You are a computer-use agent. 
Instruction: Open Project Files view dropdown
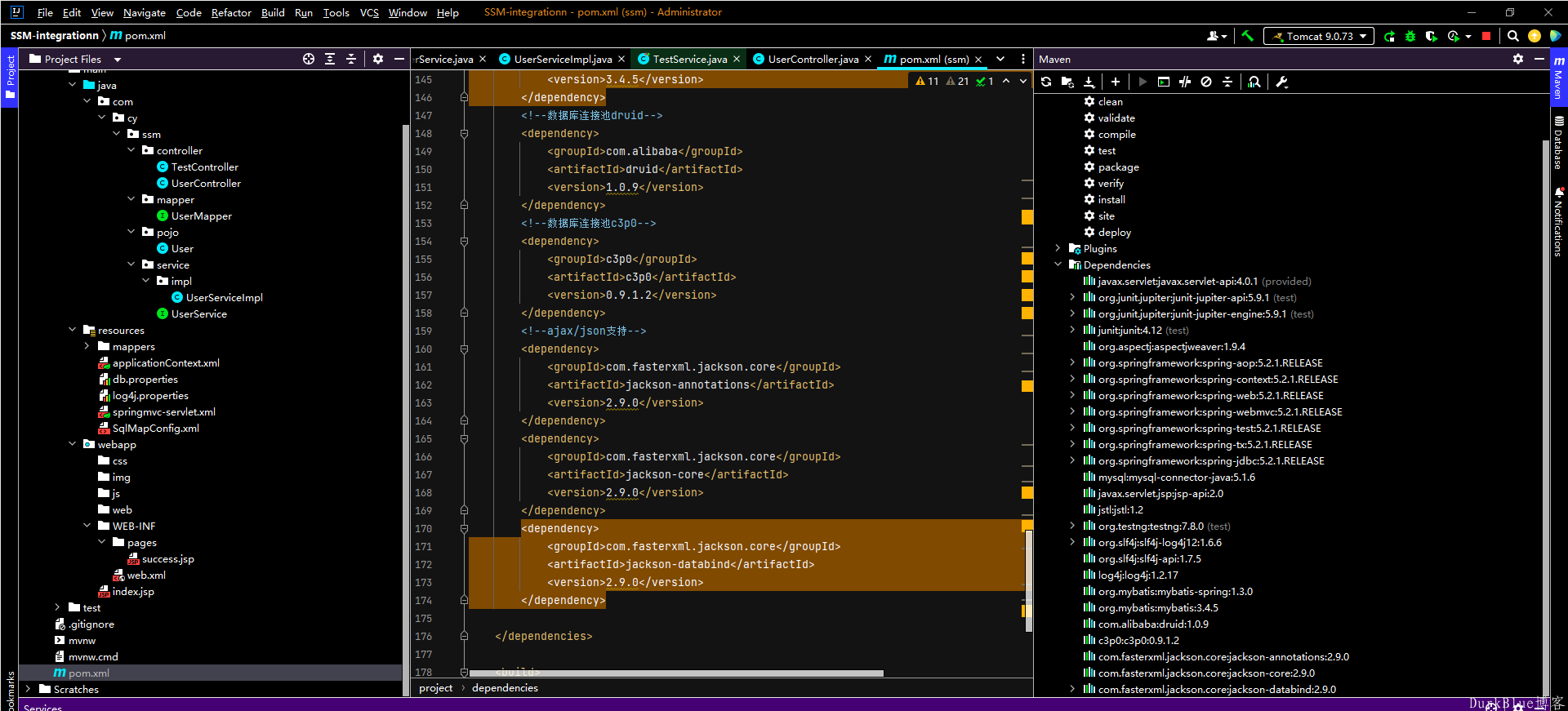click(118, 60)
